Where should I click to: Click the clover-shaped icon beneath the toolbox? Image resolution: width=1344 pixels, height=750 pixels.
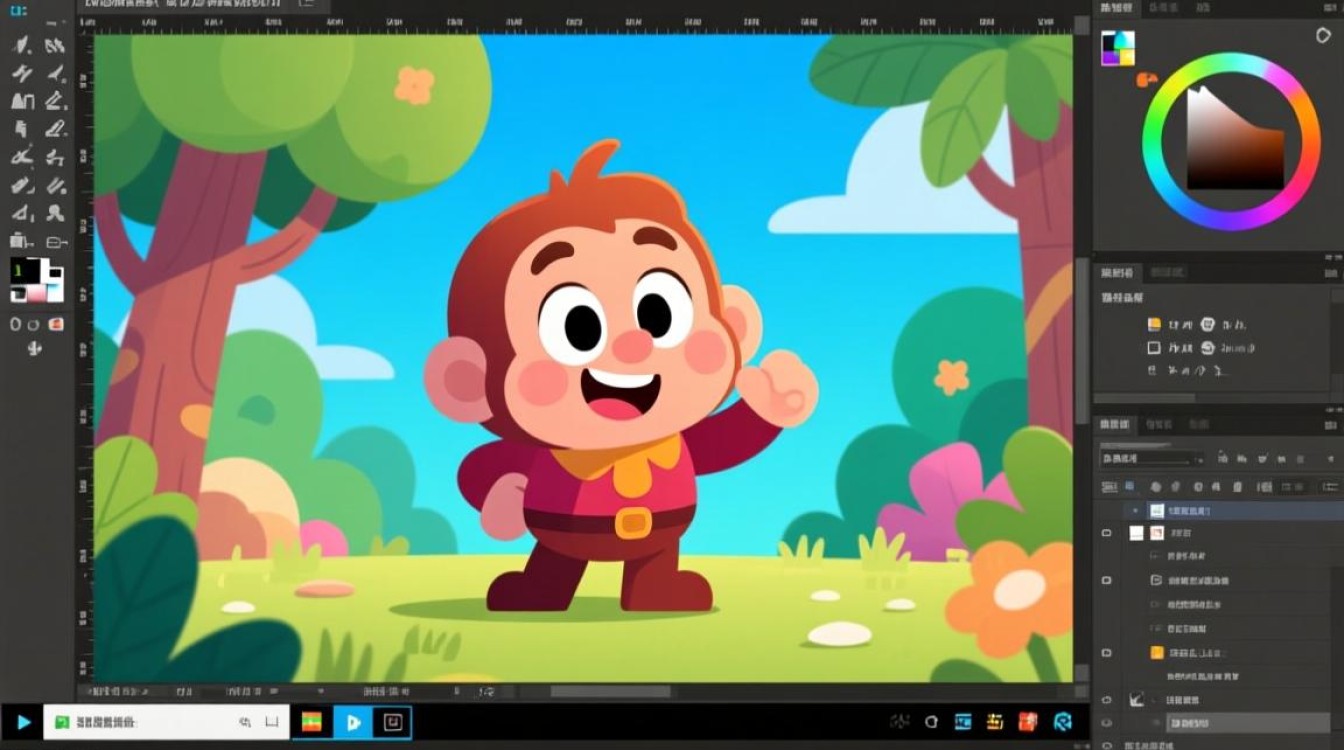pos(34,348)
